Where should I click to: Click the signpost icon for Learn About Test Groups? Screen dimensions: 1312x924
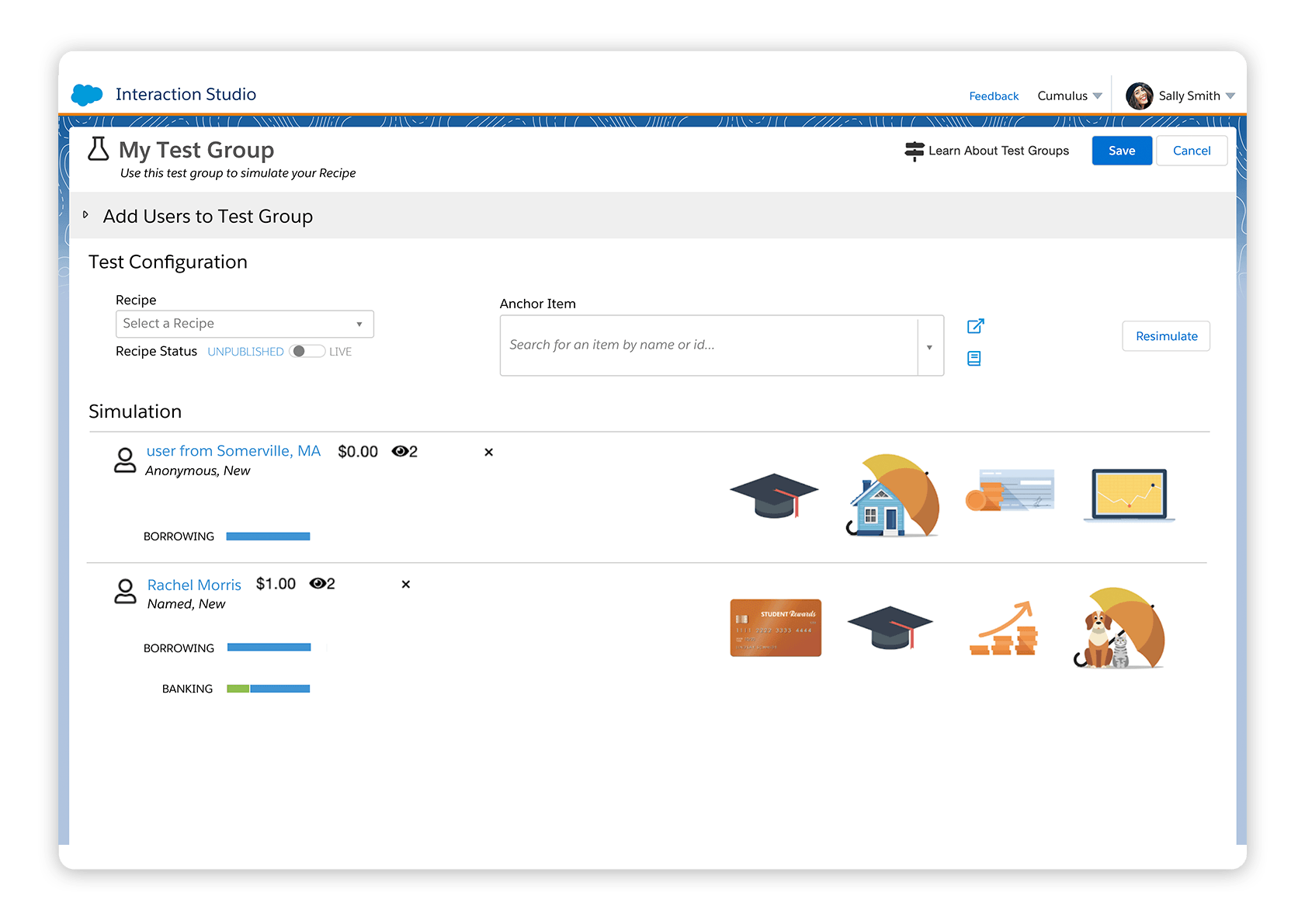915,151
